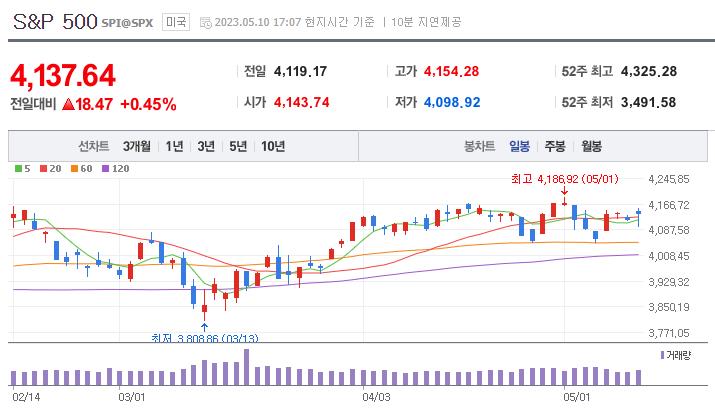Click the tallest volume bar in mid-March

(247, 368)
